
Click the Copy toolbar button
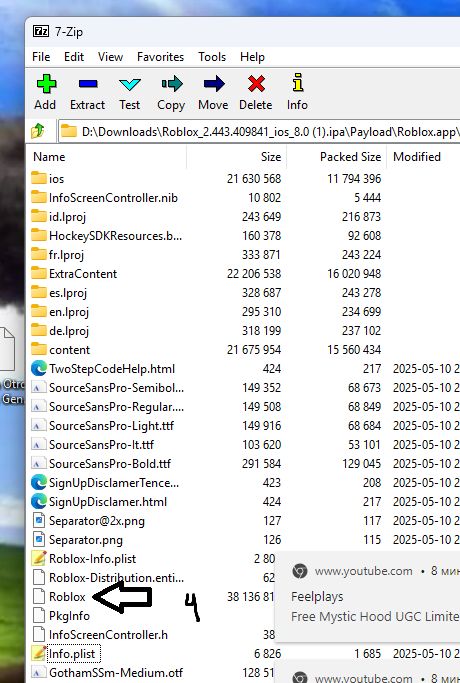click(x=171, y=93)
